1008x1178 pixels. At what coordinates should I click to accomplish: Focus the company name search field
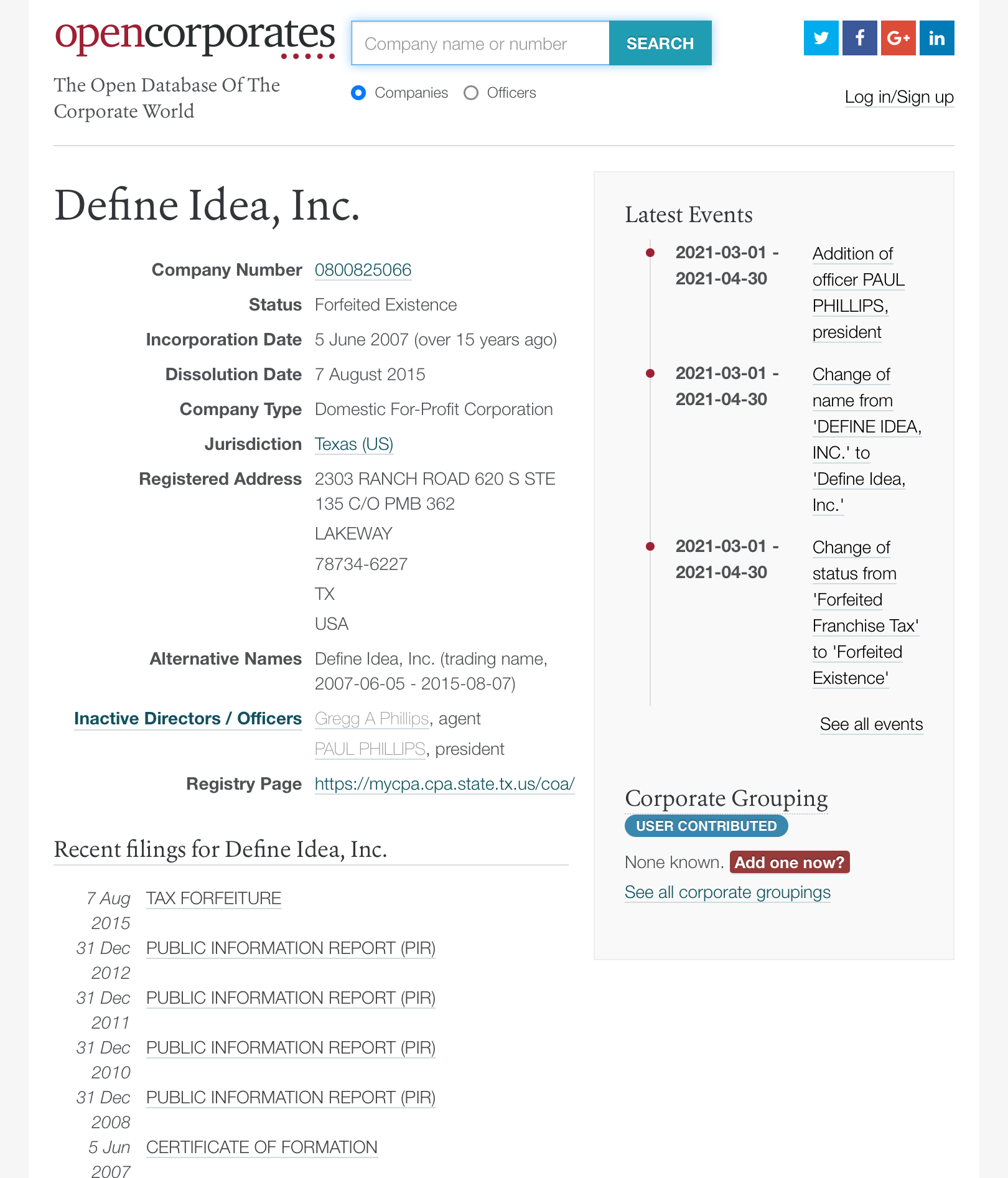pos(480,43)
